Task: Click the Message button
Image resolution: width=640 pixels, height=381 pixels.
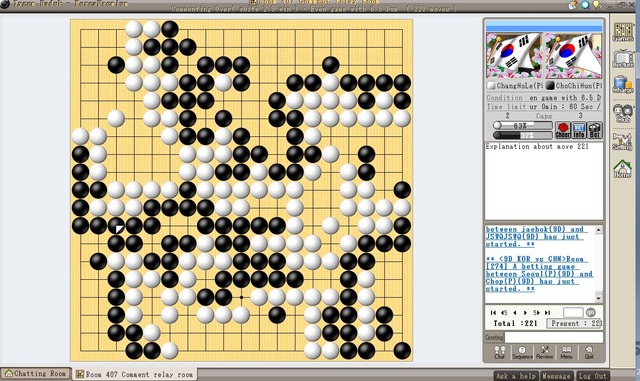Action: (557, 376)
